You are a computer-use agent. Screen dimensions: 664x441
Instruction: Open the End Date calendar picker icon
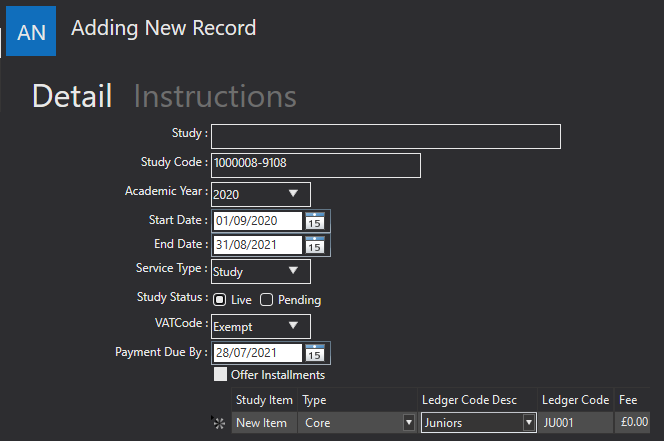point(315,245)
